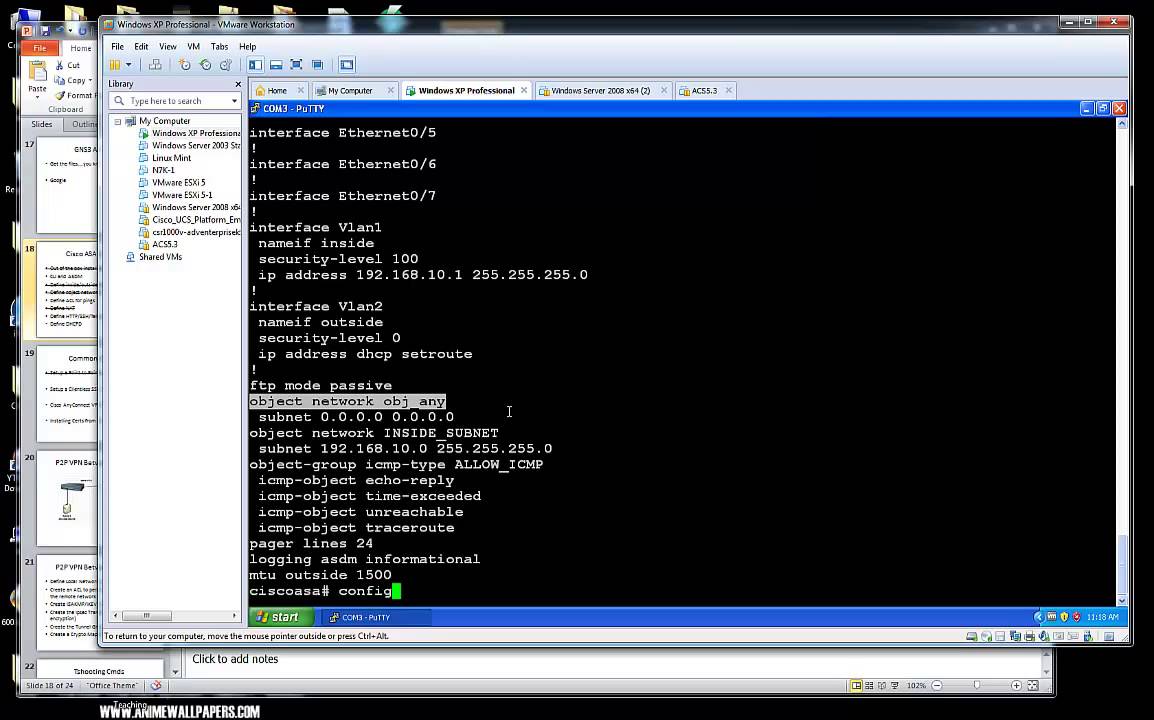Click the PowerPoint zoom in plus button
Screen dimensions: 1154x720
coord(1016,685)
